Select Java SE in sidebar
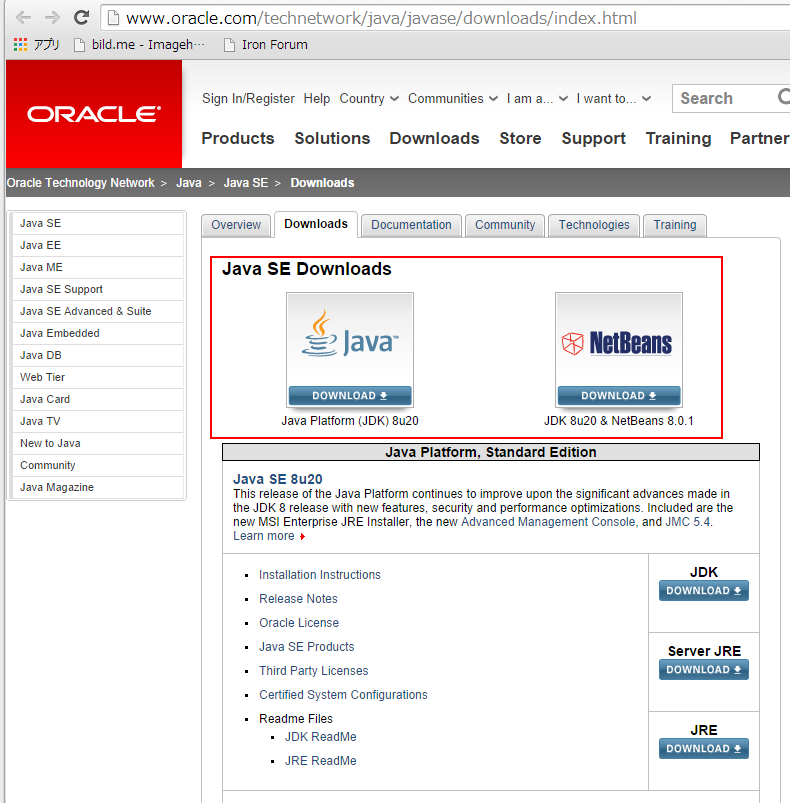The width and height of the screenshot is (790, 803). (97, 223)
